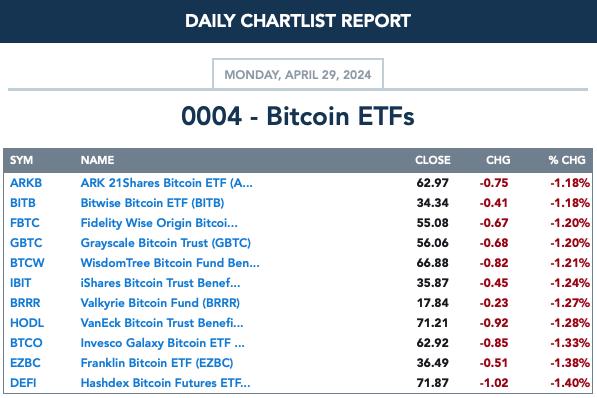Screen dimensions: 597x398
Task: Open the GBTC symbol link
Action: point(26,243)
